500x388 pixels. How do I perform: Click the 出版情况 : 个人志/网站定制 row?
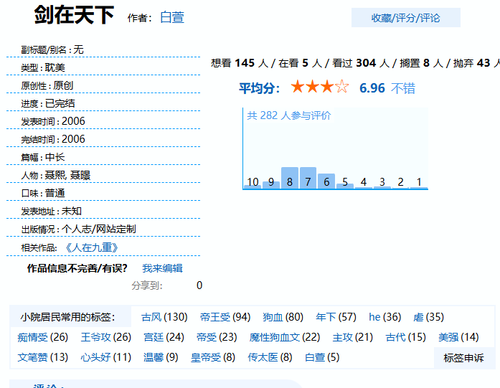(x=103, y=229)
